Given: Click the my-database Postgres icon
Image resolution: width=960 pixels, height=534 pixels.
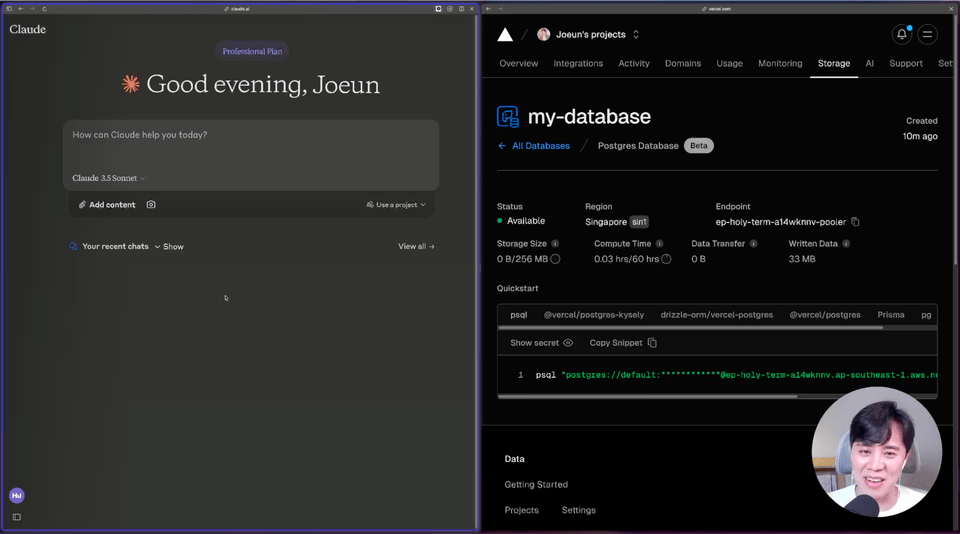Looking at the screenshot, I should point(508,116).
